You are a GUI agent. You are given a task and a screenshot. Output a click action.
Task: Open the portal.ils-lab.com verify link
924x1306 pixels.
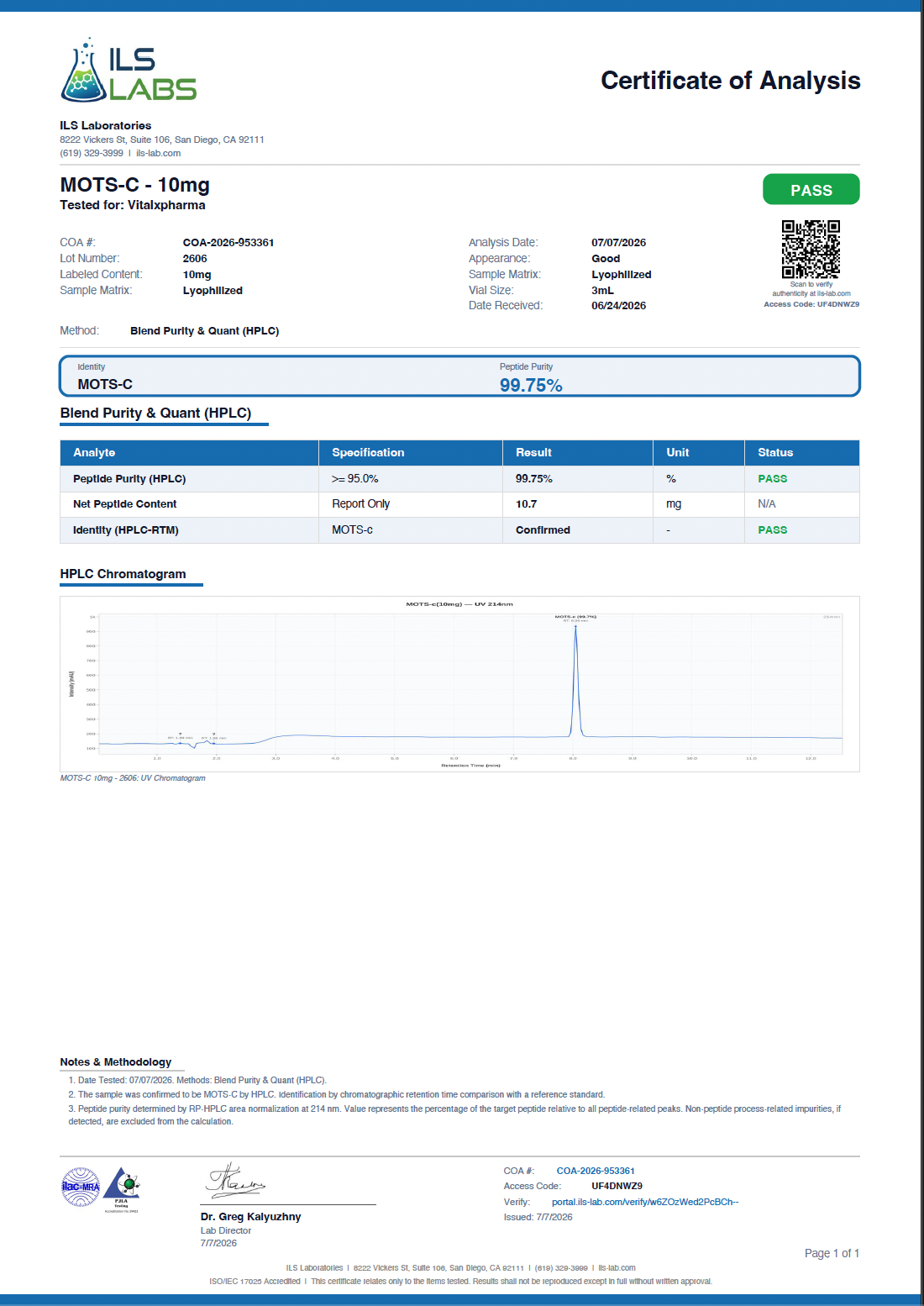[x=645, y=1202]
